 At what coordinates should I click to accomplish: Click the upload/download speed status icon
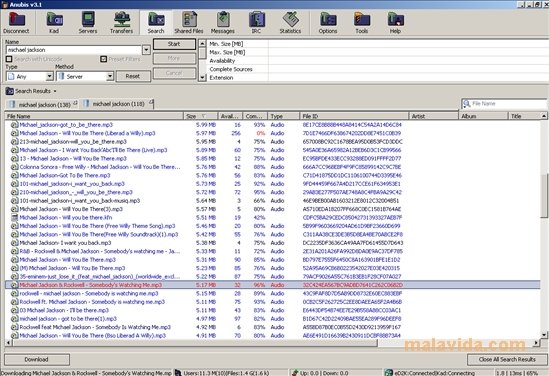(x=295, y=373)
